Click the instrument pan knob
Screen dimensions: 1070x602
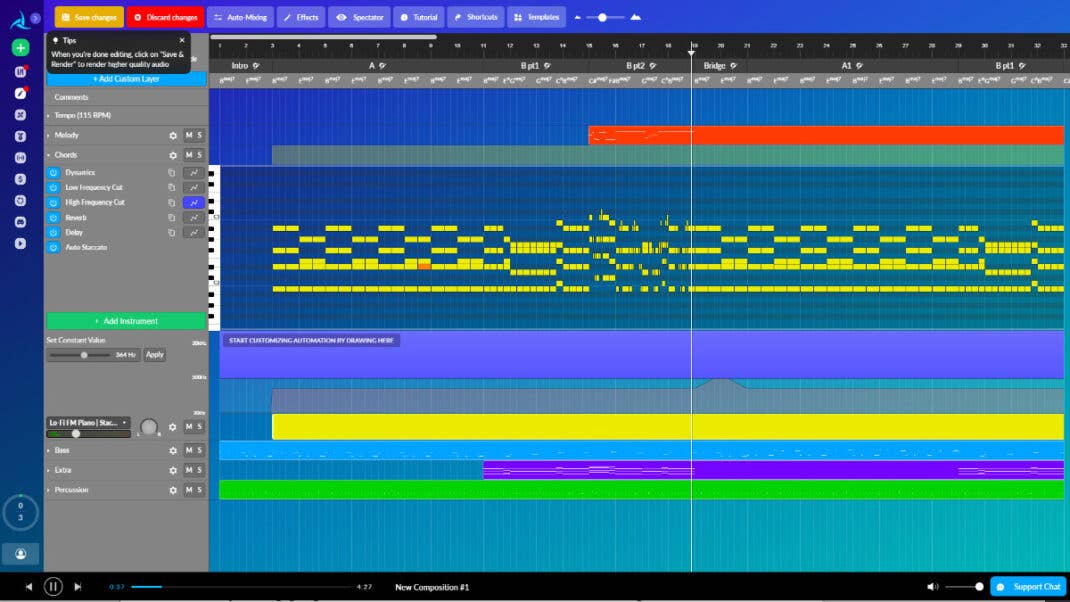(149, 427)
